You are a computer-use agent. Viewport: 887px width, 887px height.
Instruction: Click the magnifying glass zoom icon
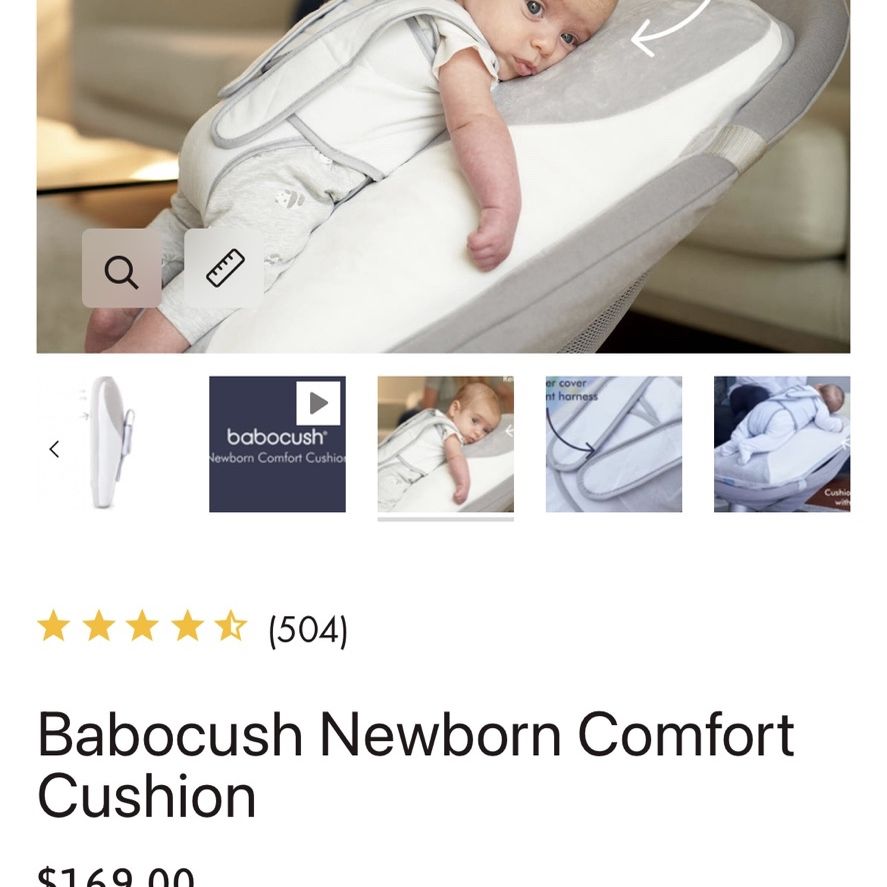click(121, 268)
